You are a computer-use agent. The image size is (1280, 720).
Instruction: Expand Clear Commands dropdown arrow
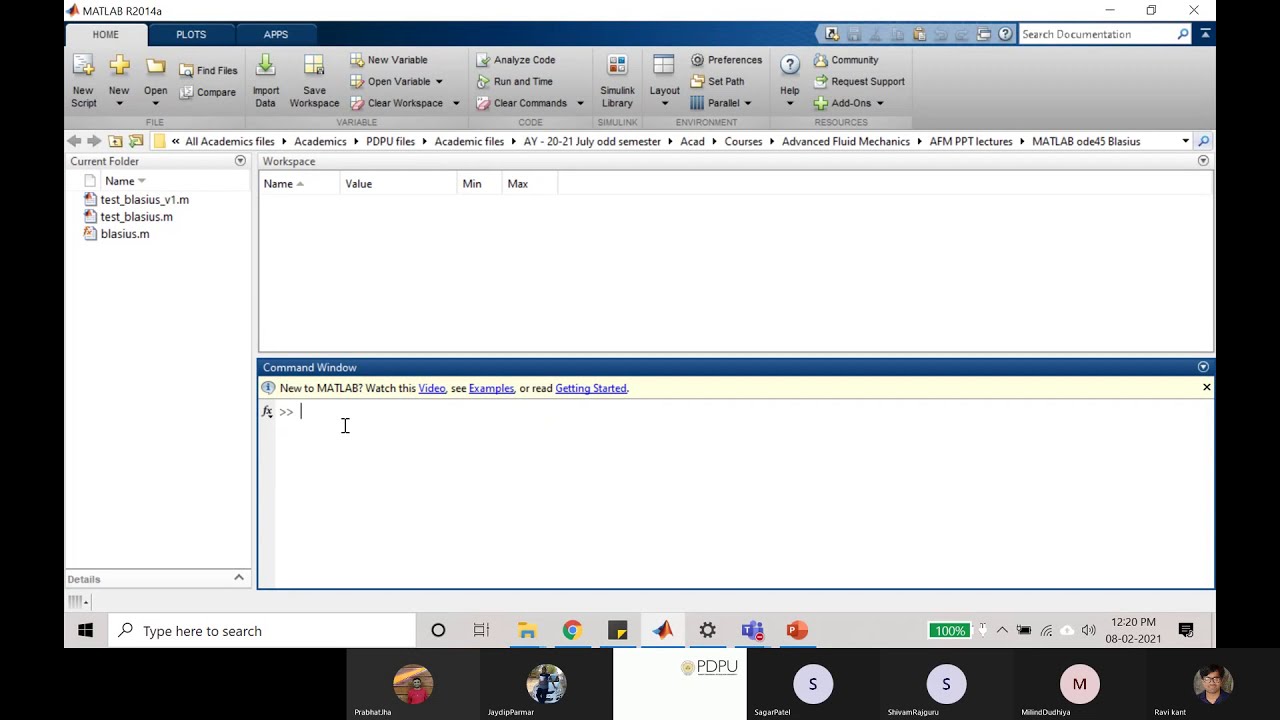coord(580,103)
